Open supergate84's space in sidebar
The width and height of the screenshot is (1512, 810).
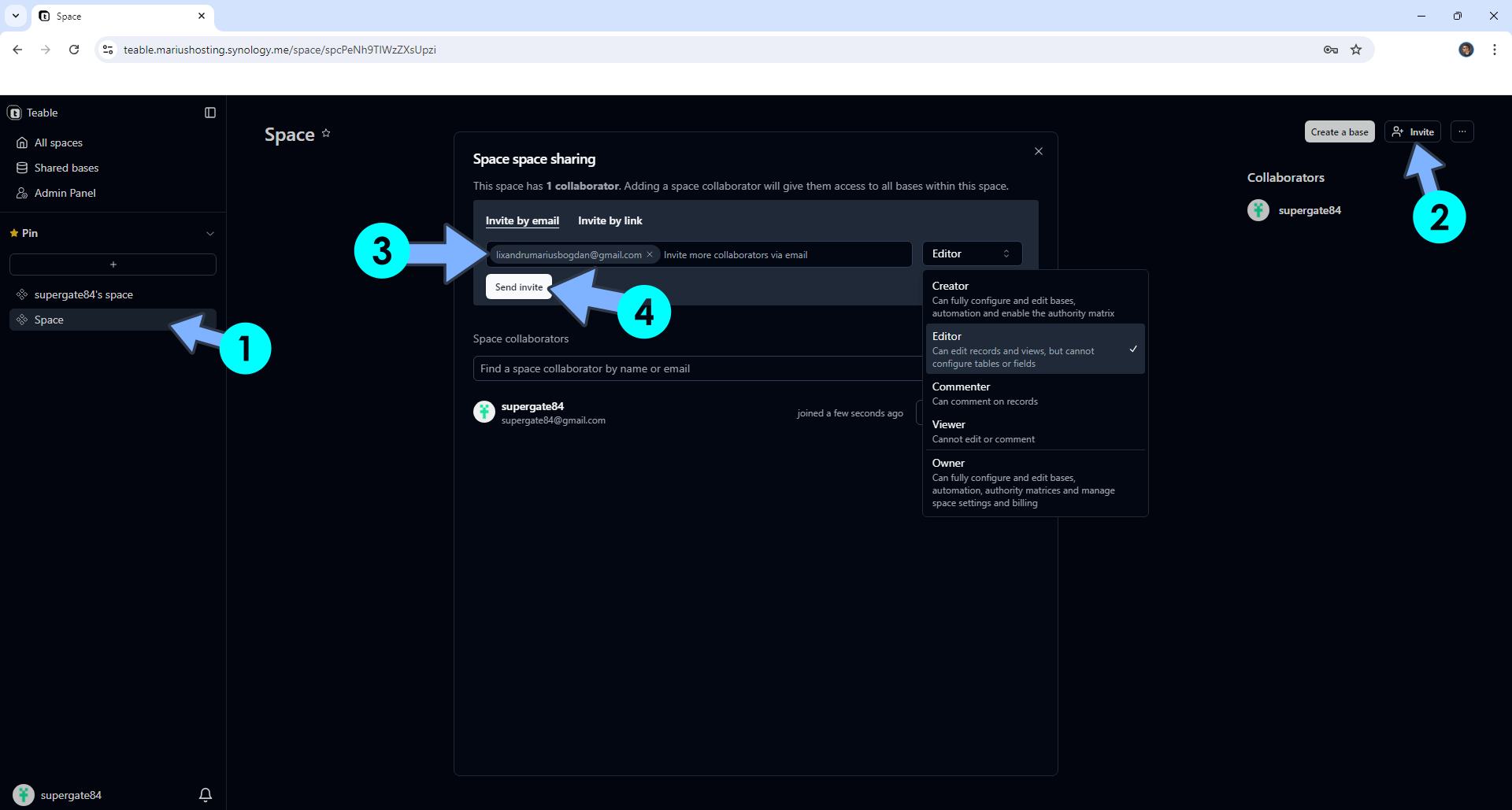pyautogui.click(x=113, y=294)
